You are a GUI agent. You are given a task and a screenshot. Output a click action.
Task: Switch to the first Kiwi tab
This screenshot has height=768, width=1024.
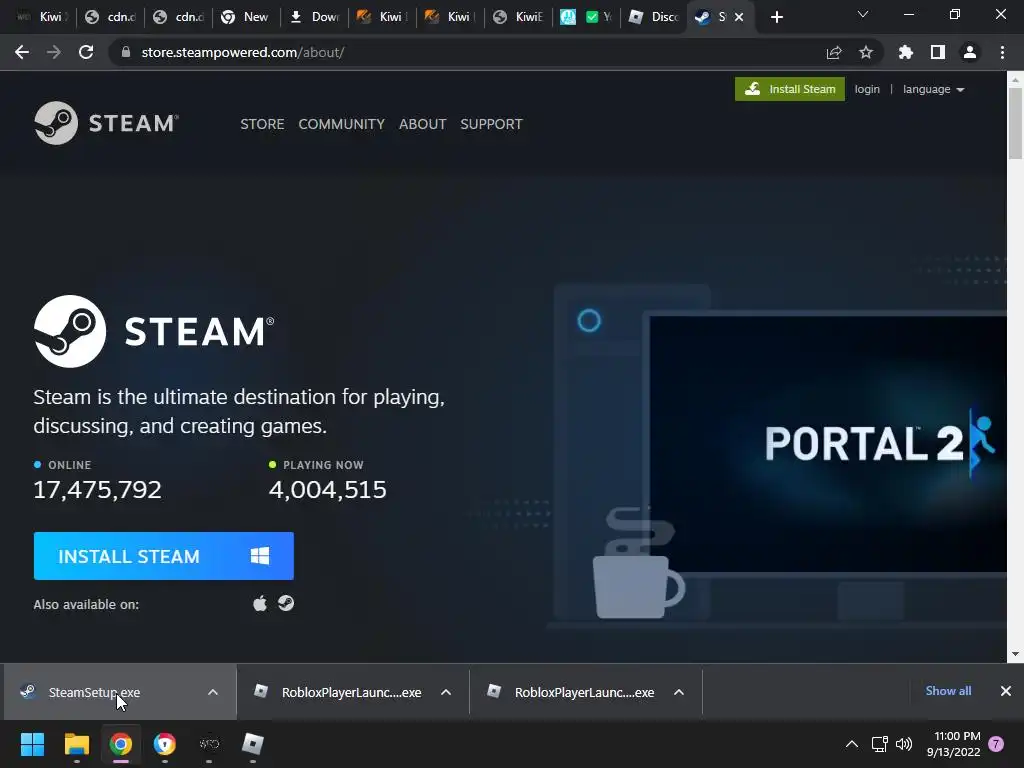(x=42, y=17)
